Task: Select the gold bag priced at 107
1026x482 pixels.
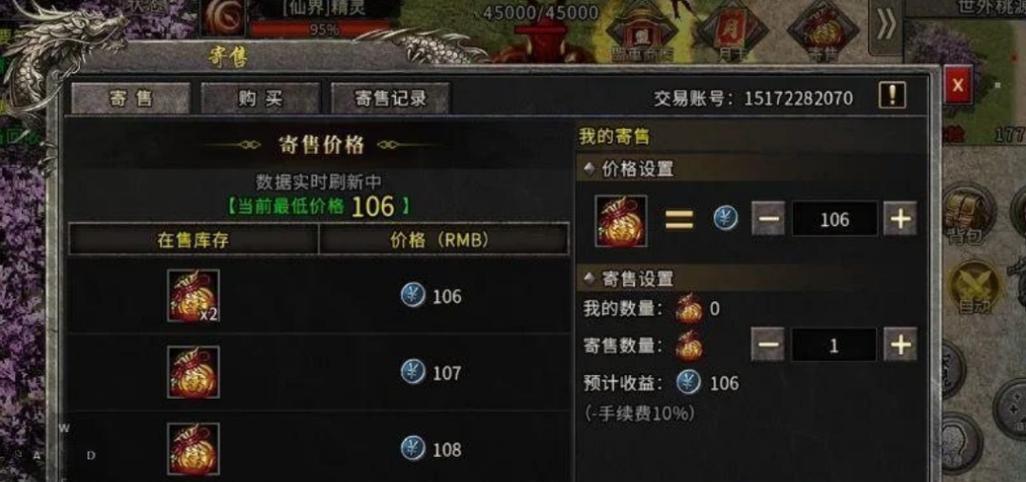Action: [x=193, y=372]
